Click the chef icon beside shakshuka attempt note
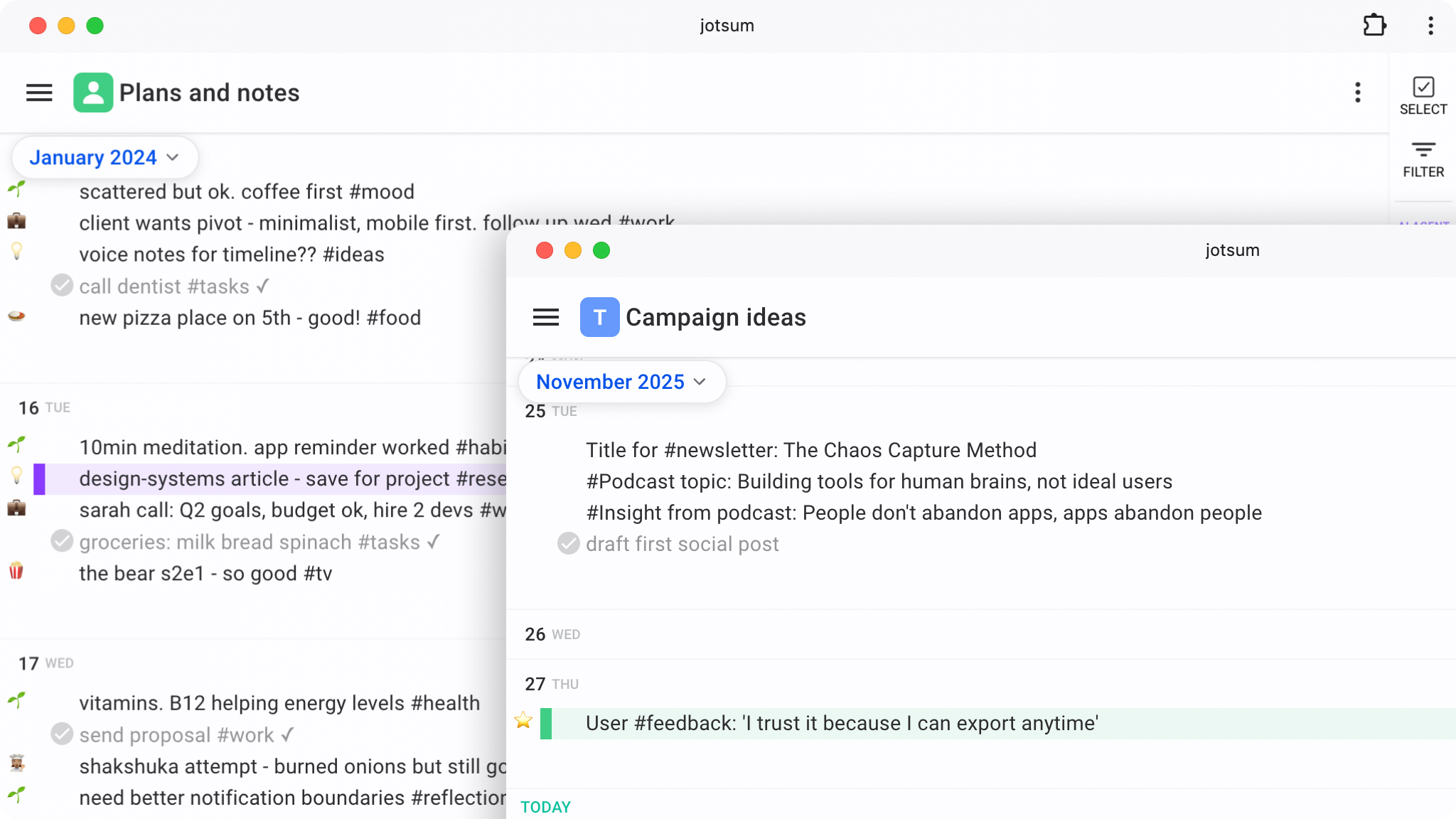This screenshot has height=819, width=1456. click(x=16, y=764)
